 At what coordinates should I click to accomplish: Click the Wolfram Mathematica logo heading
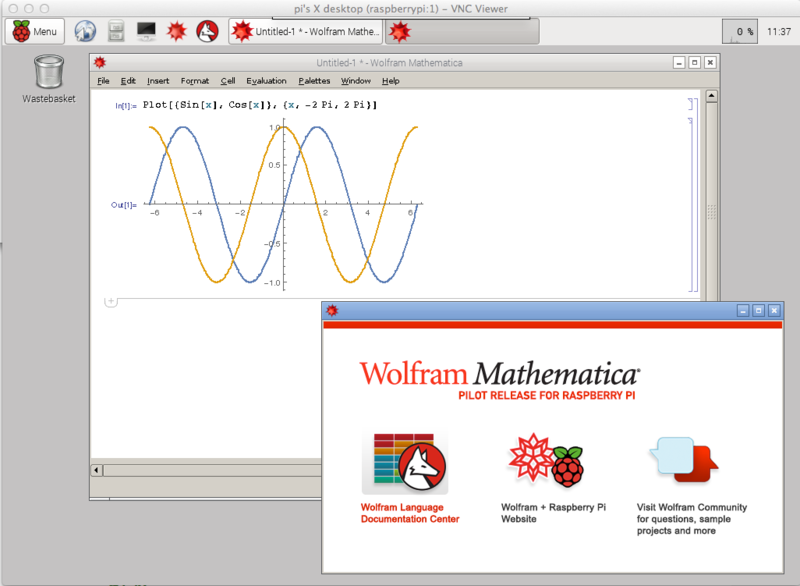(x=499, y=373)
